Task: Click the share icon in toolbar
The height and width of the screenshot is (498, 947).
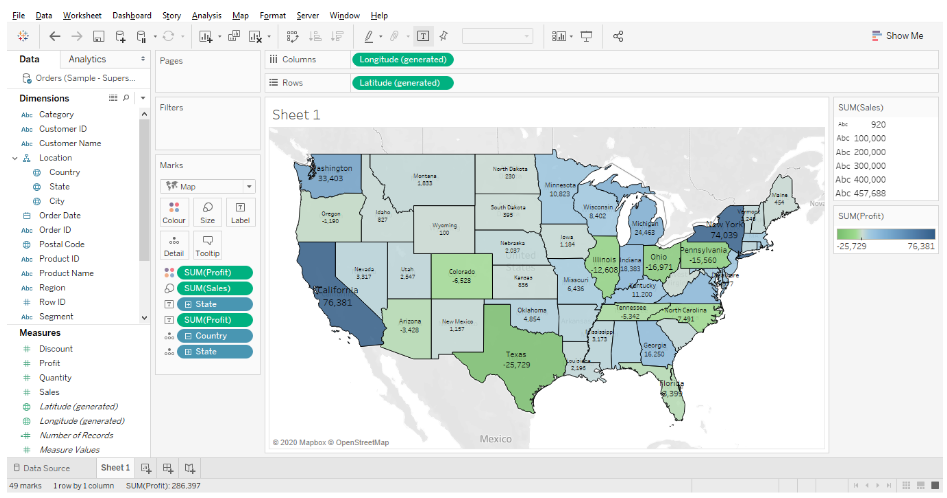Action: pyautogui.click(x=618, y=36)
